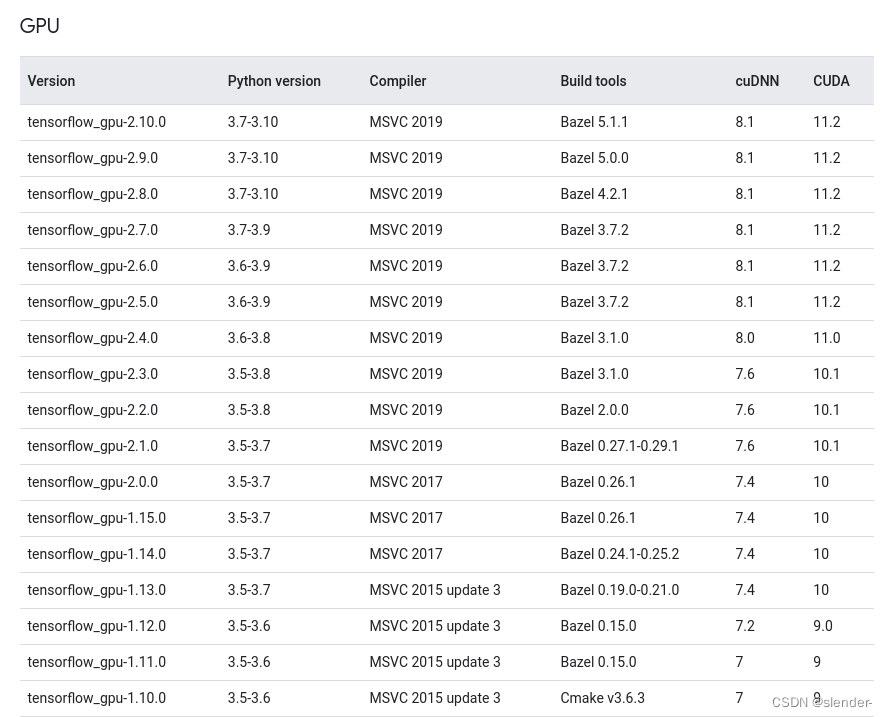Select the tensorflow_gpu-2.2.0 cell
Screen dimensions: 887x717
click(x=92, y=410)
